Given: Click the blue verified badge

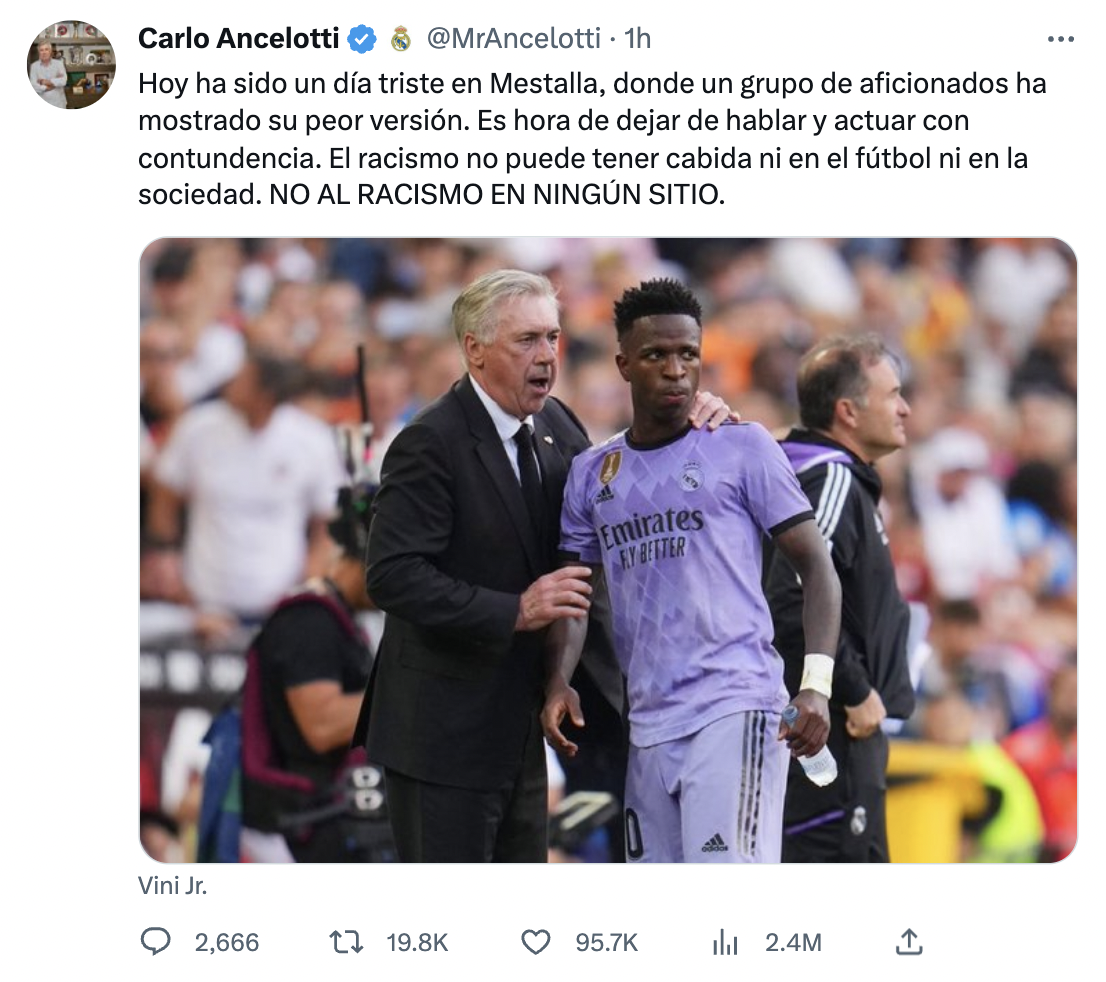Looking at the screenshot, I should click(363, 39).
